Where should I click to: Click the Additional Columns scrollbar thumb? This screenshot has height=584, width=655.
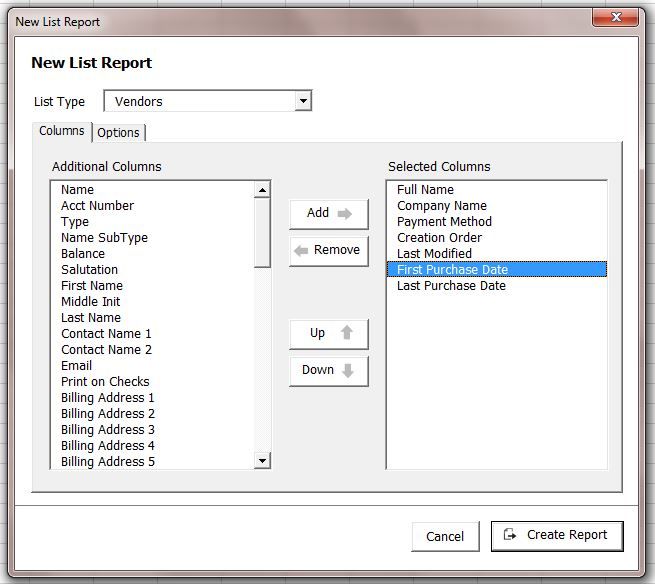click(262, 233)
